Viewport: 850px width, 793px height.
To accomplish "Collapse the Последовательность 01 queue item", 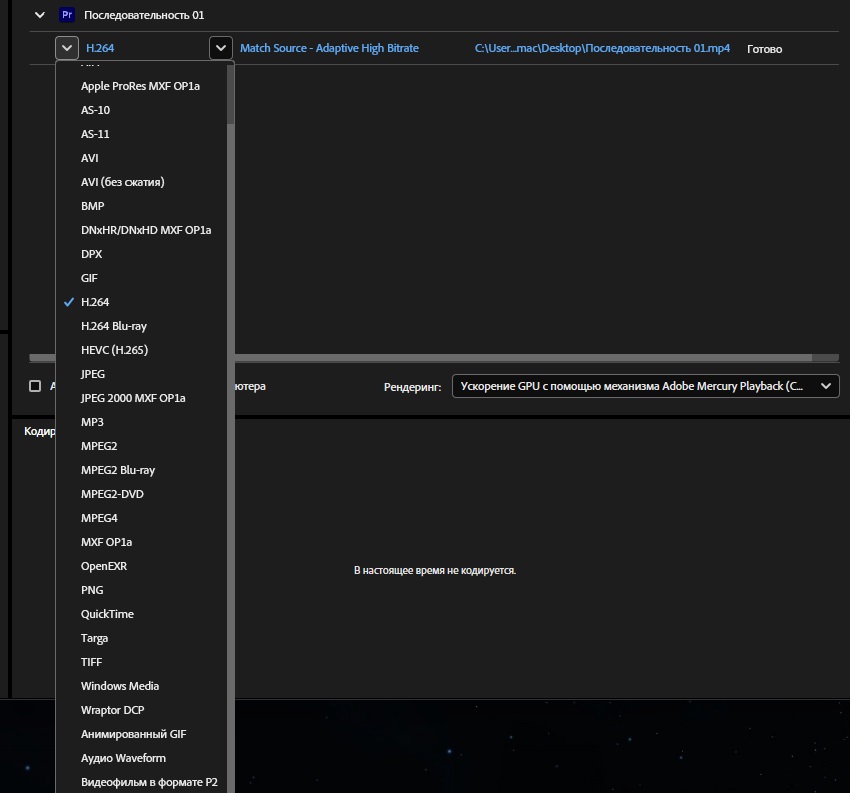I will 40,15.
